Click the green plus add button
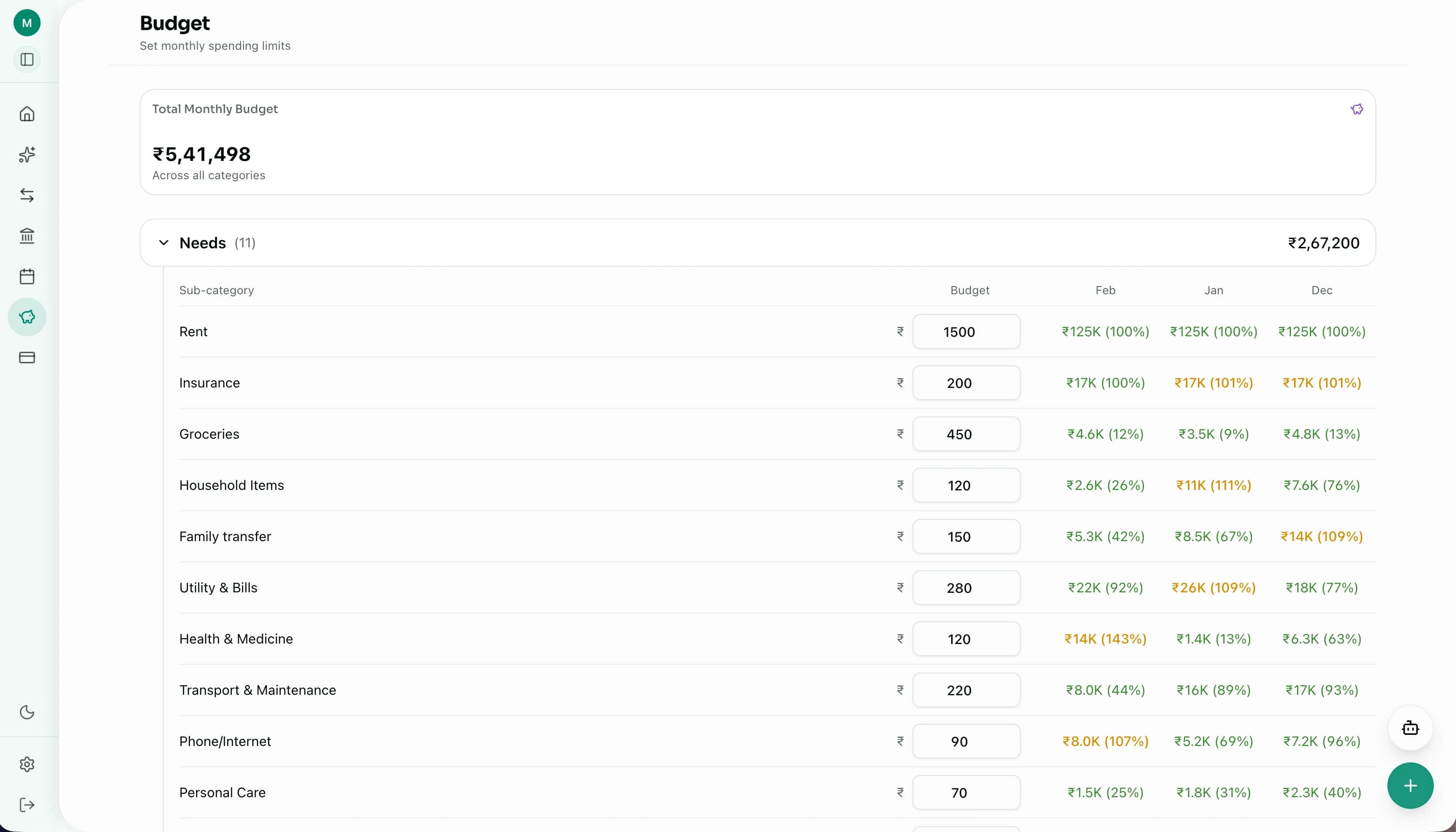1456x832 pixels. pyautogui.click(x=1410, y=786)
